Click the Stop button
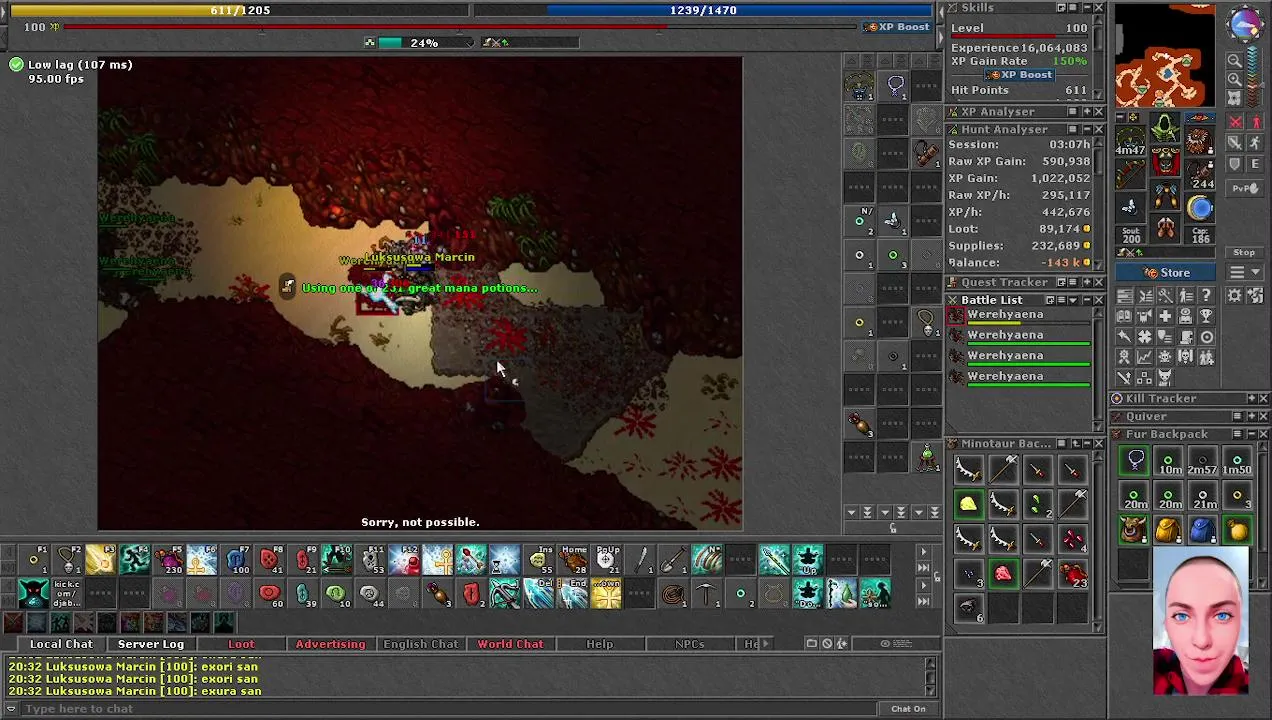This screenshot has width=1272, height=720. pos(1244,252)
